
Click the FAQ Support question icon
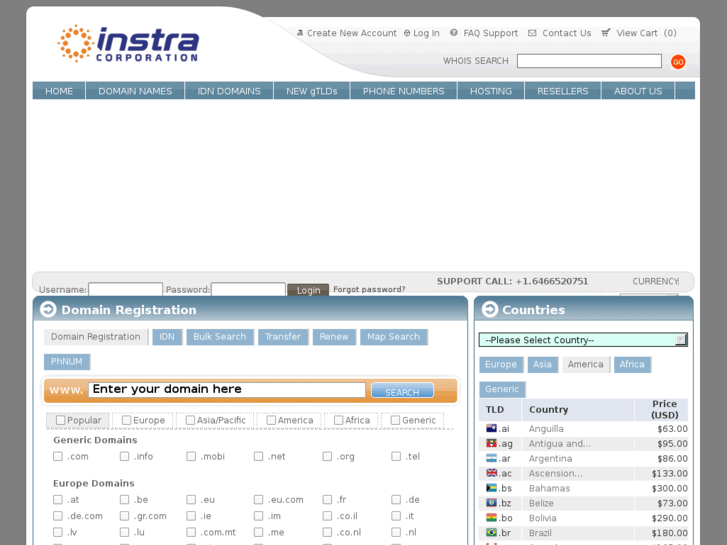click(x=454, y=33)
